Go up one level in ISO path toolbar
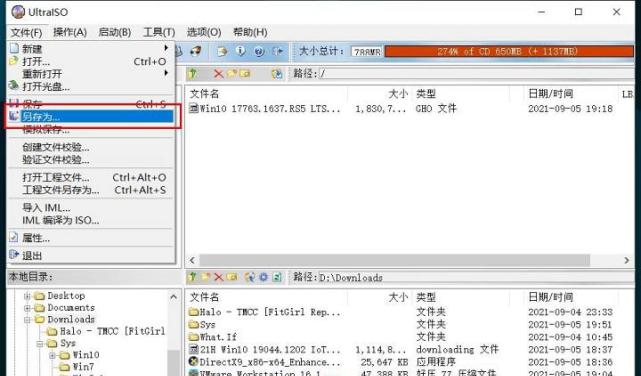 point(193,74)
